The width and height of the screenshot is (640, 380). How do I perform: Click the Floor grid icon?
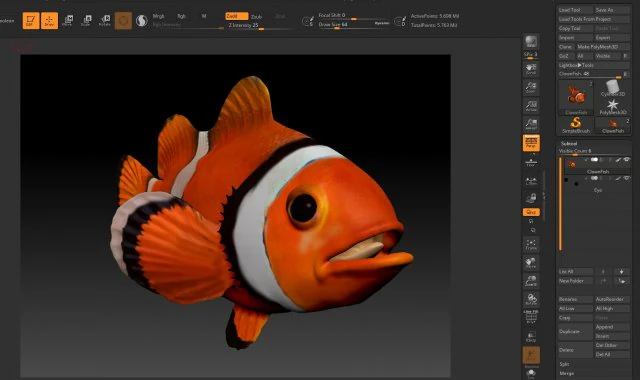coord(531,162)
